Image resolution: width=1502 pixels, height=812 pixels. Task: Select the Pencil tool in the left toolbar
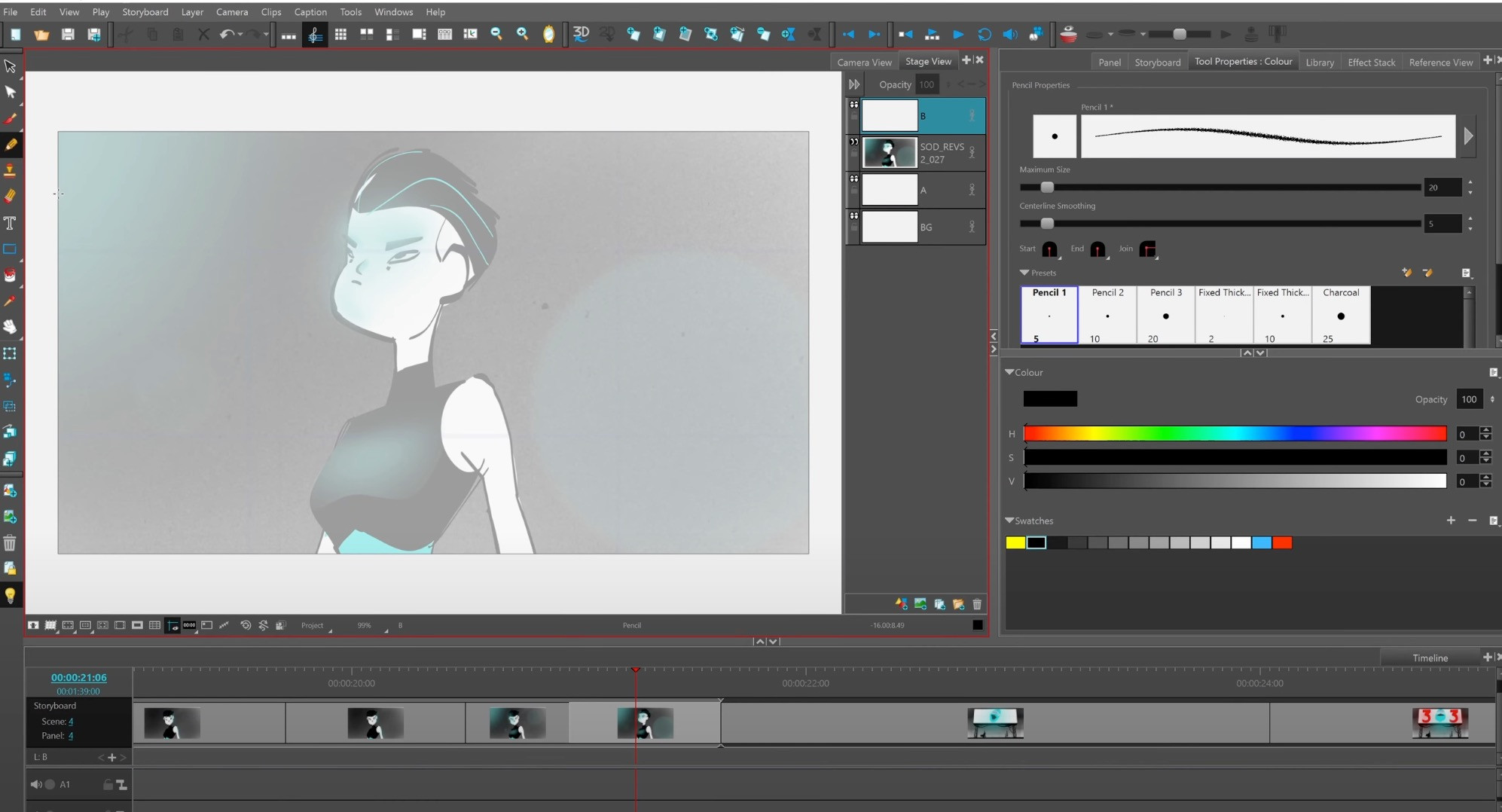[11, 145]
